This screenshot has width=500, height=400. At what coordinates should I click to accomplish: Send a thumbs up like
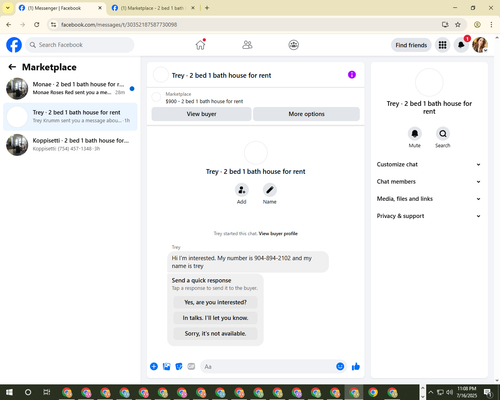click(x=356, y=366)
